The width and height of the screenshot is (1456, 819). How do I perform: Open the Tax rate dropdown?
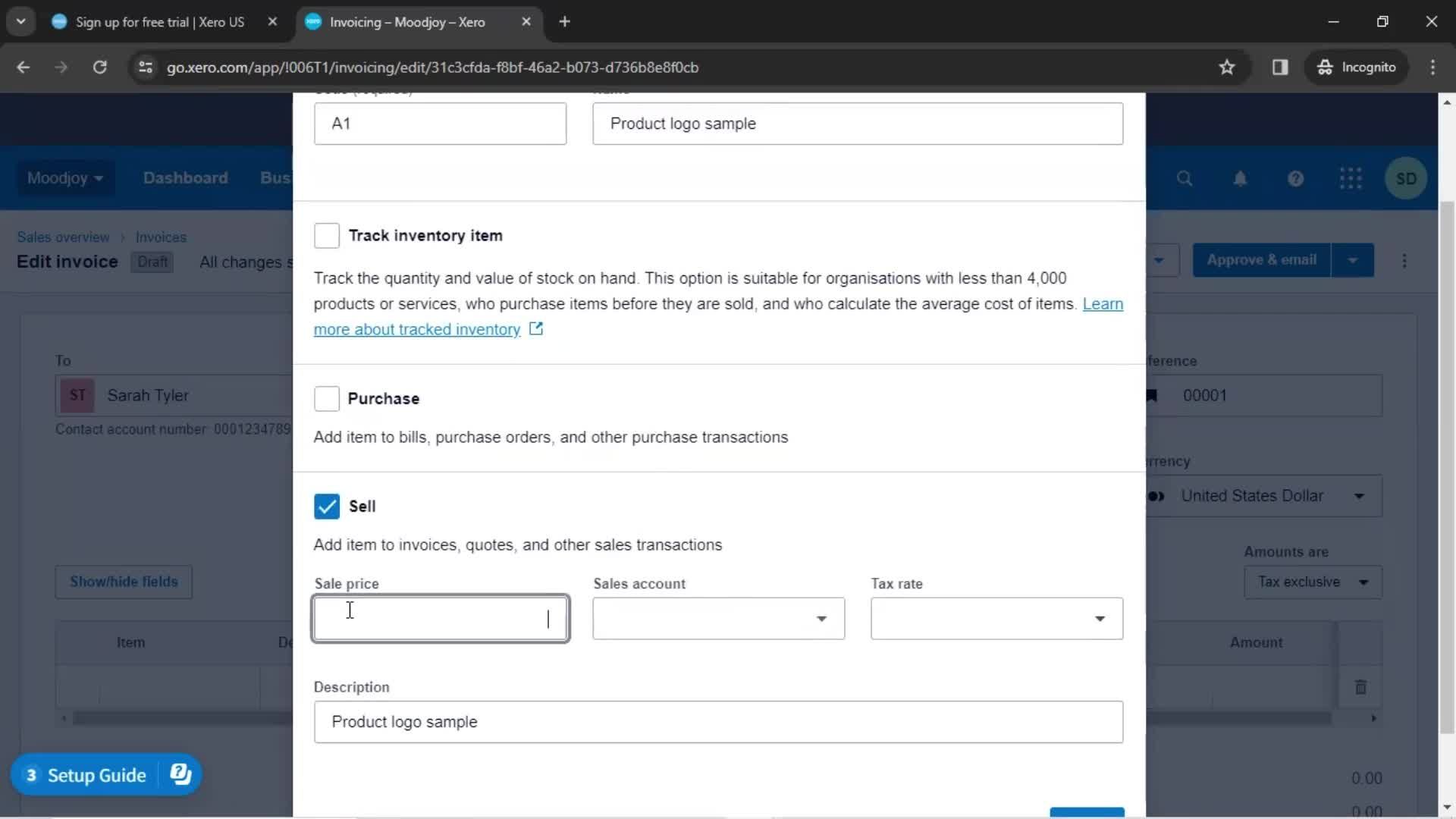[x=996, y=619]
